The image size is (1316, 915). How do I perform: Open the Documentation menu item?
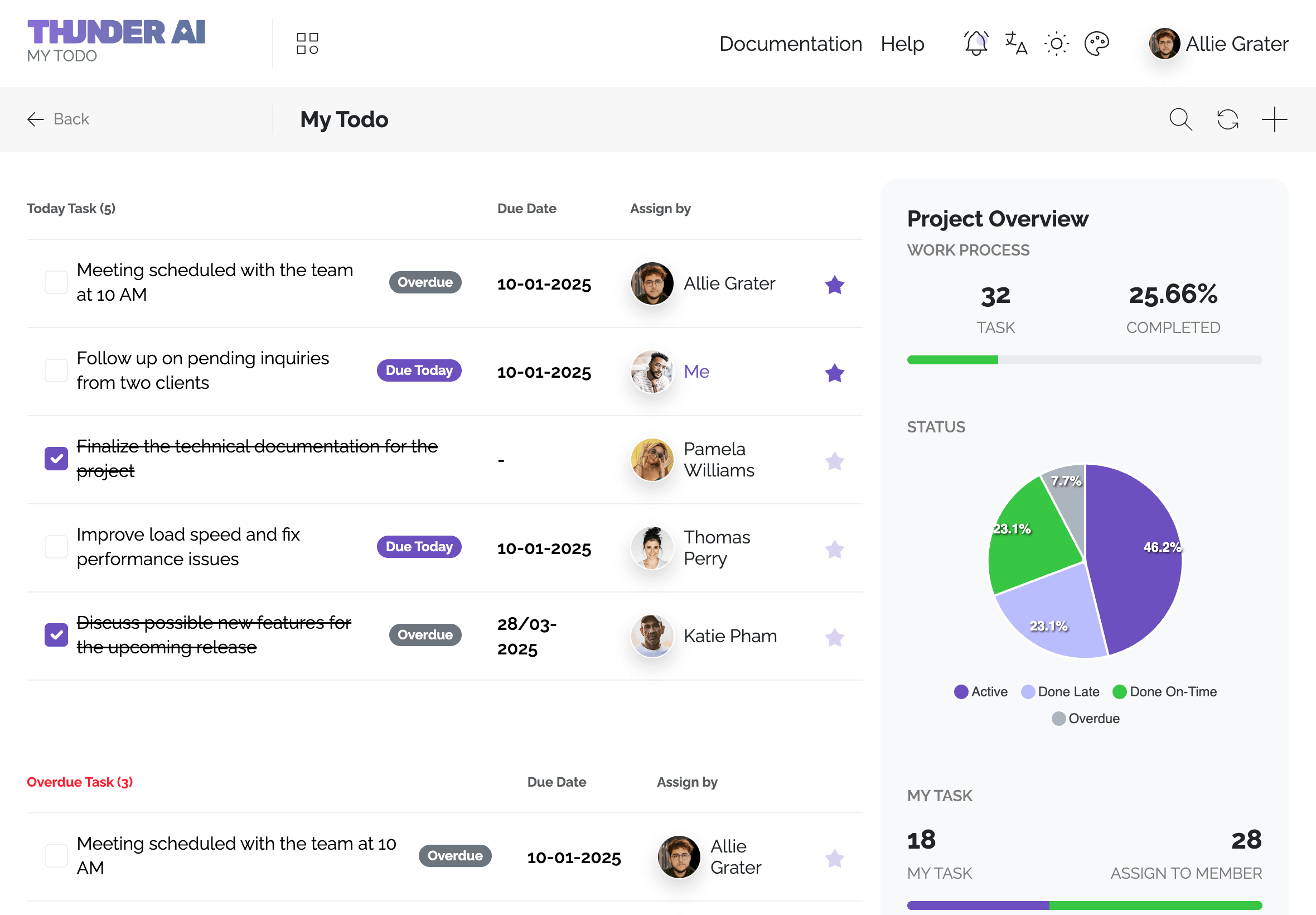[790, 44]
